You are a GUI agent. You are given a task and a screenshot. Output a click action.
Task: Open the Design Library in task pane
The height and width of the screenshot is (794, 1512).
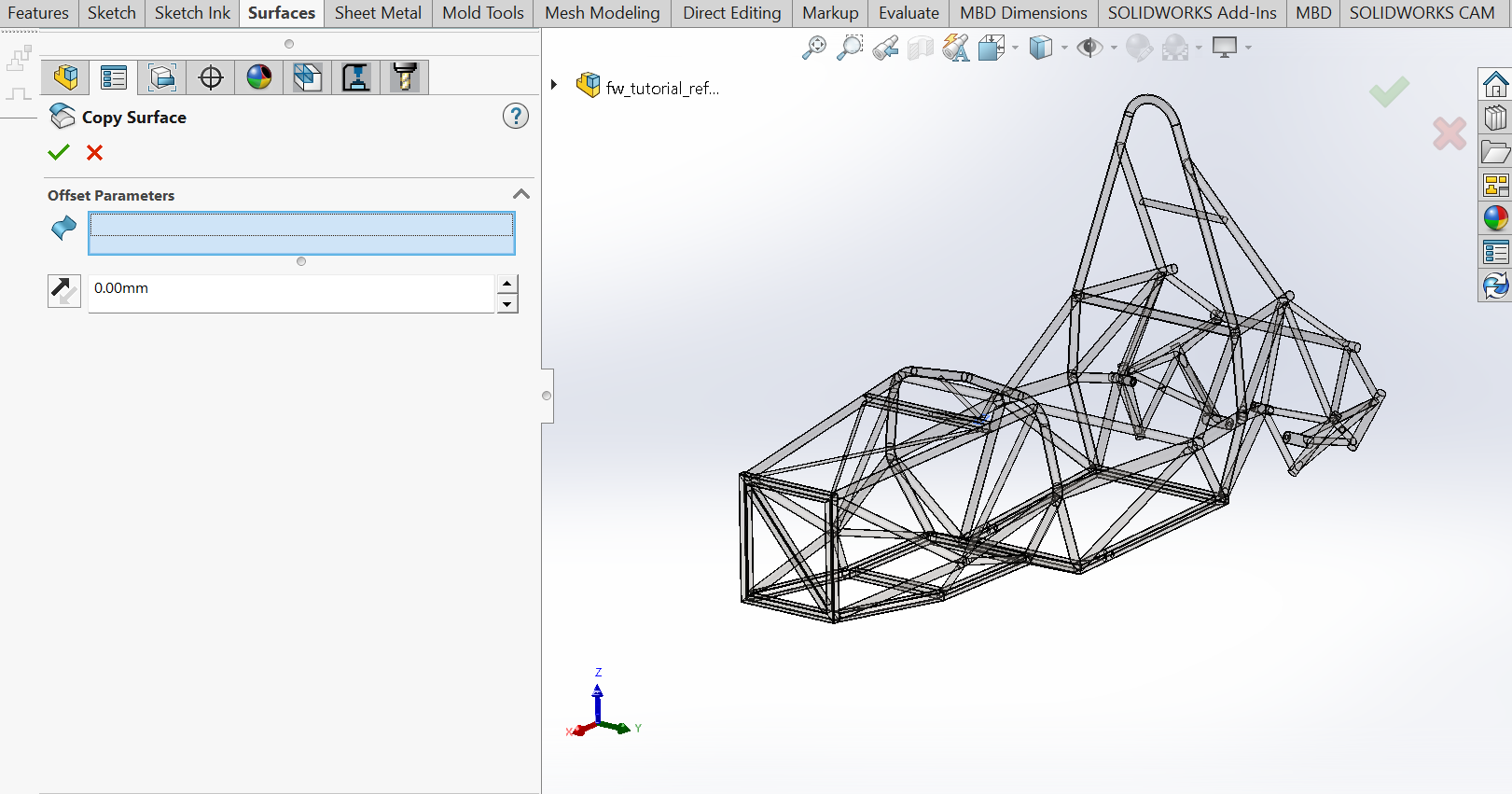pyautogui.click(x=1495, y=118)
